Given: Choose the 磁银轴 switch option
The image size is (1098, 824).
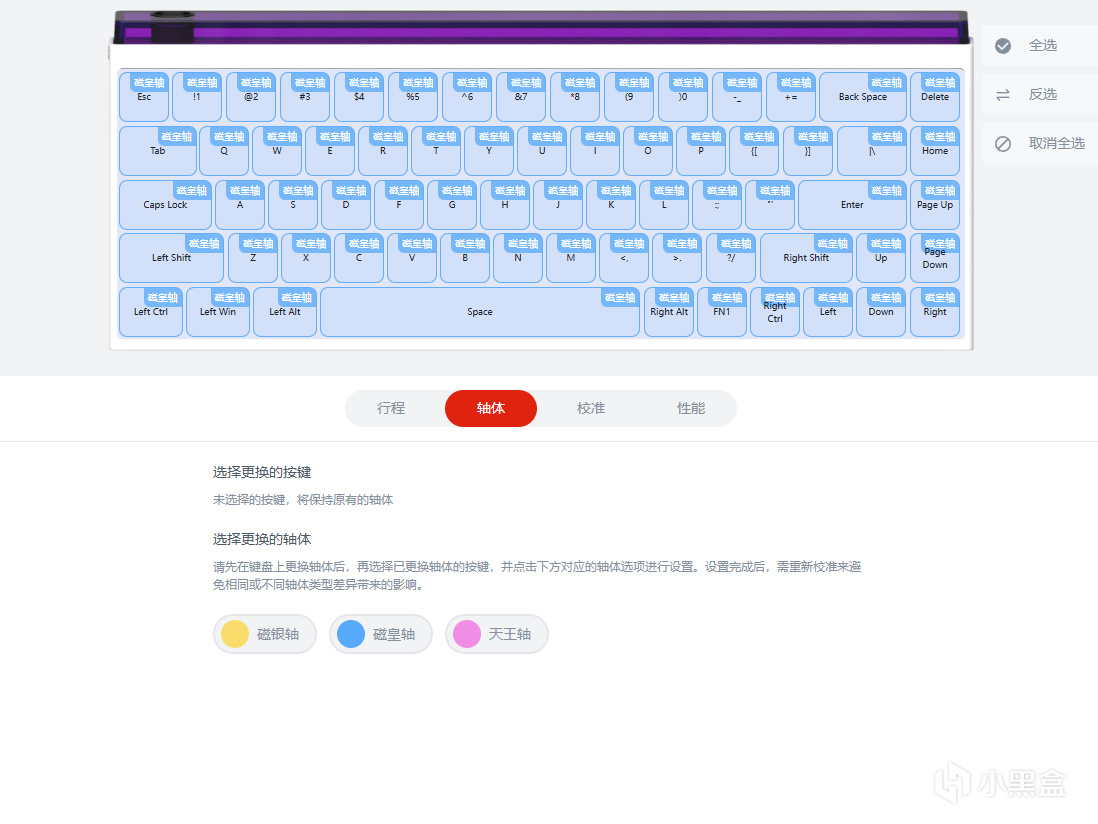Looking at the screenshot, I should tap(265, 634).
